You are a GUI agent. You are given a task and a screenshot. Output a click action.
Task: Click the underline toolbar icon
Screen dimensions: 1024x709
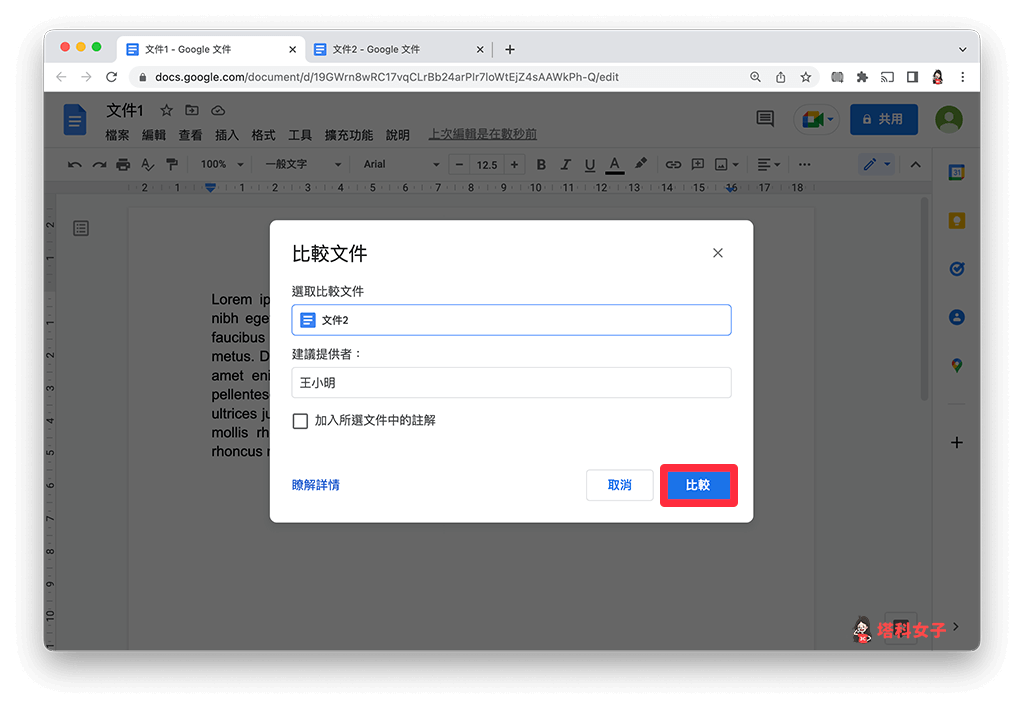pyautogui.click(x=590, y=165)
